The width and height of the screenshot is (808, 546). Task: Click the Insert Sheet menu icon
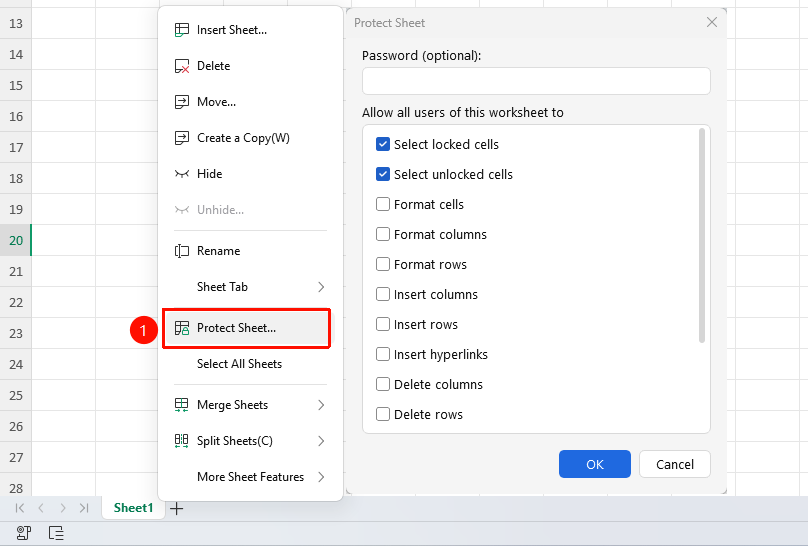click(x=181, y=30)
